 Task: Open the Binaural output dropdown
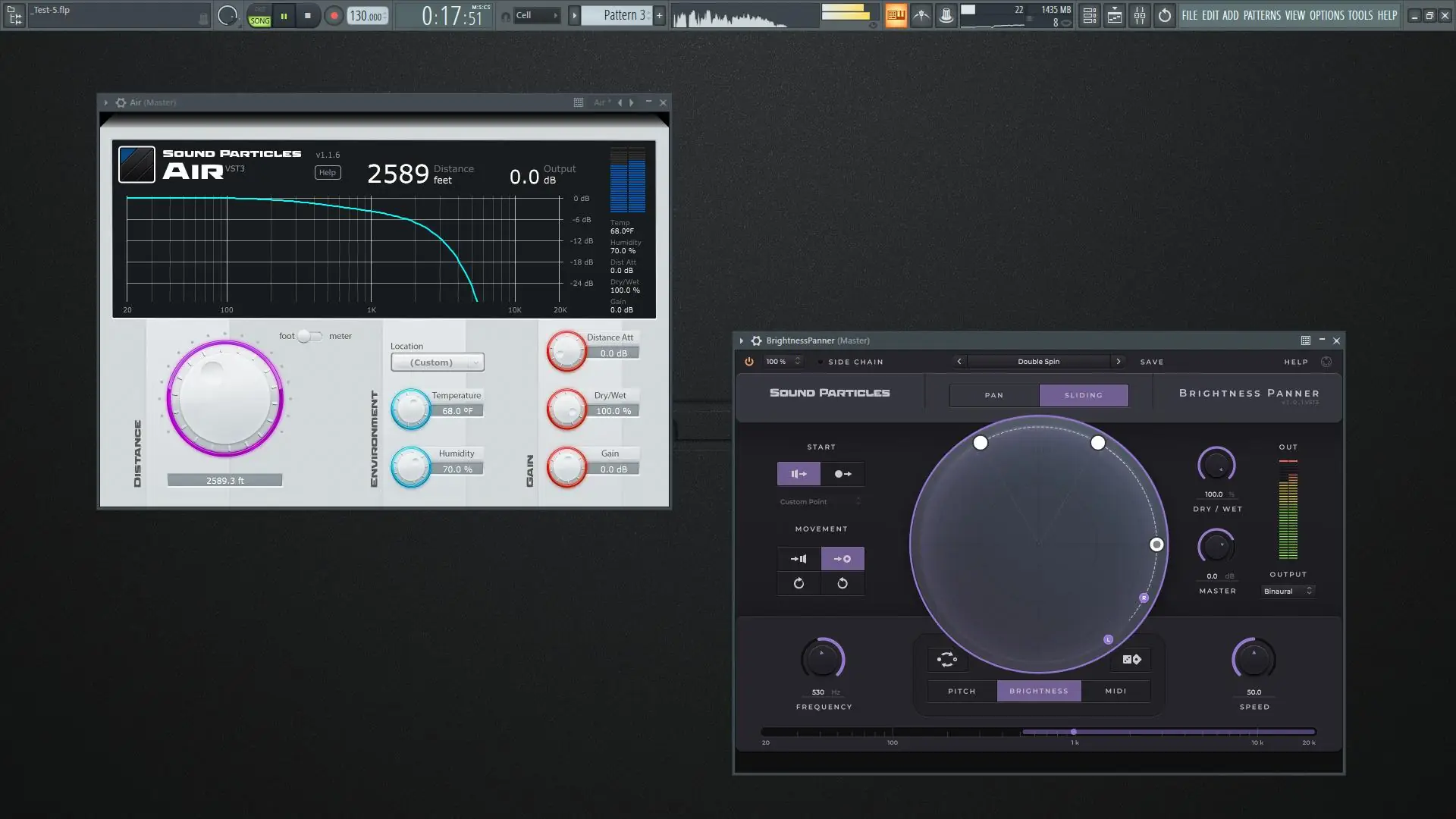(1288, 591)
